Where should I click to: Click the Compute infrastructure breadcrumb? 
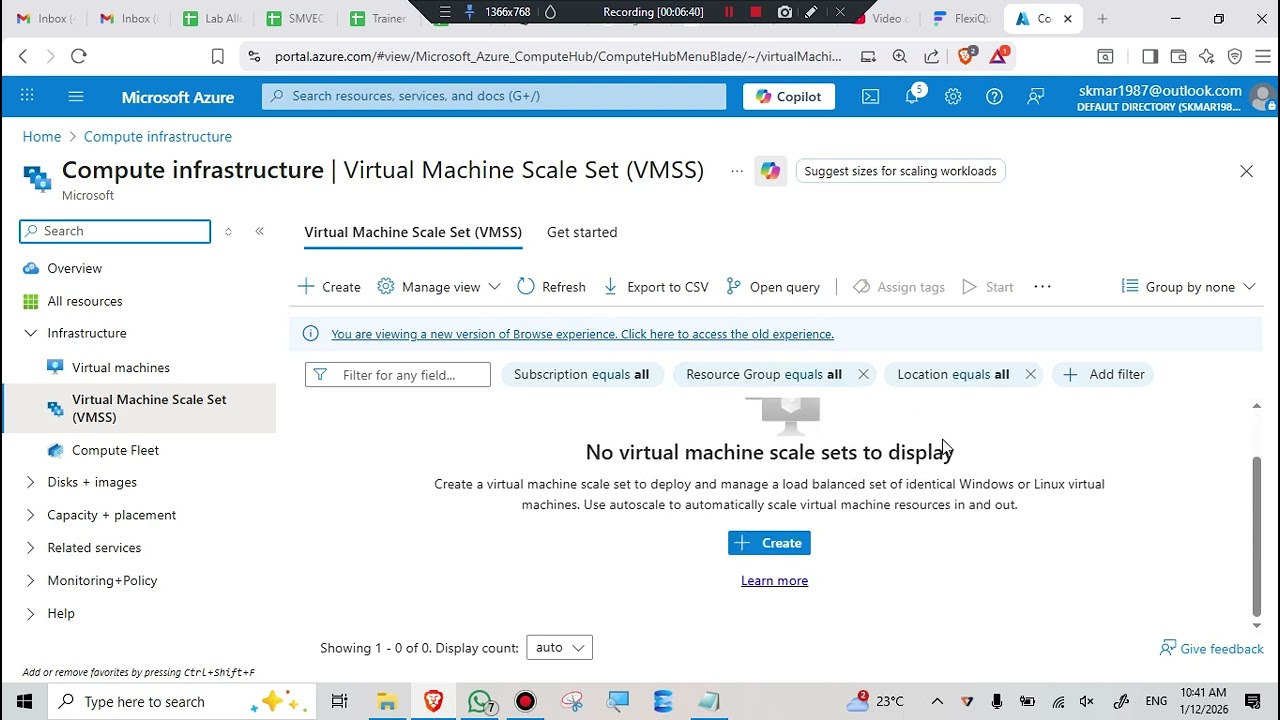click(x=158, y=136)
